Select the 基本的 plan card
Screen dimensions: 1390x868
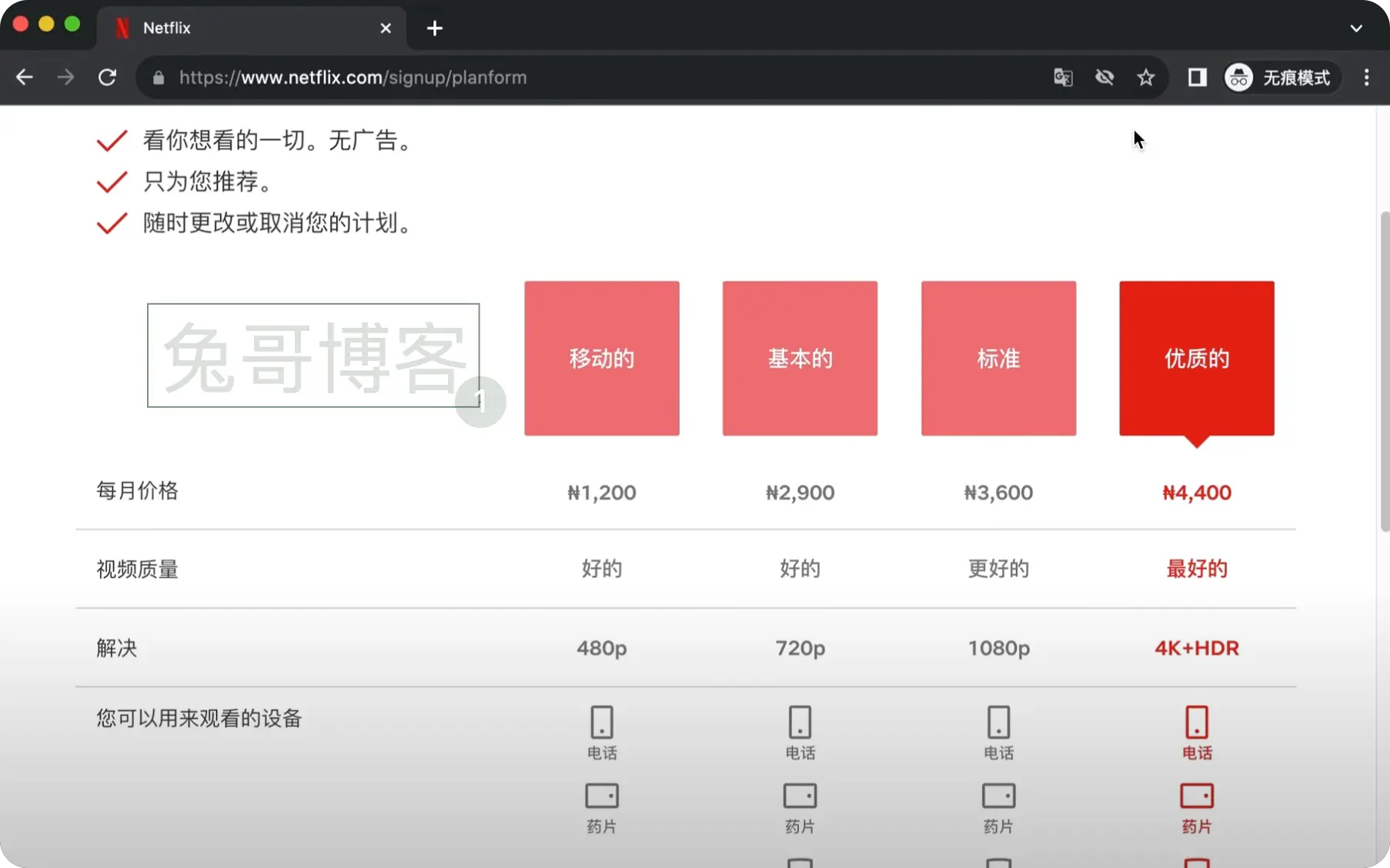tap(800, 359)
